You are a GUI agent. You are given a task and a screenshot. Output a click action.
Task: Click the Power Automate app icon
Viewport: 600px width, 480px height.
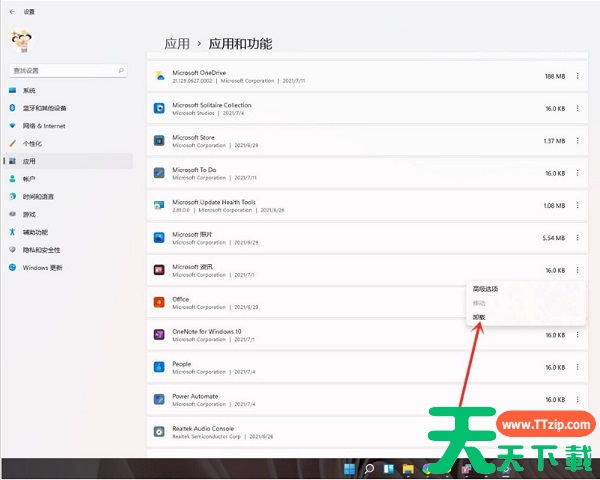tap(159, 400)
